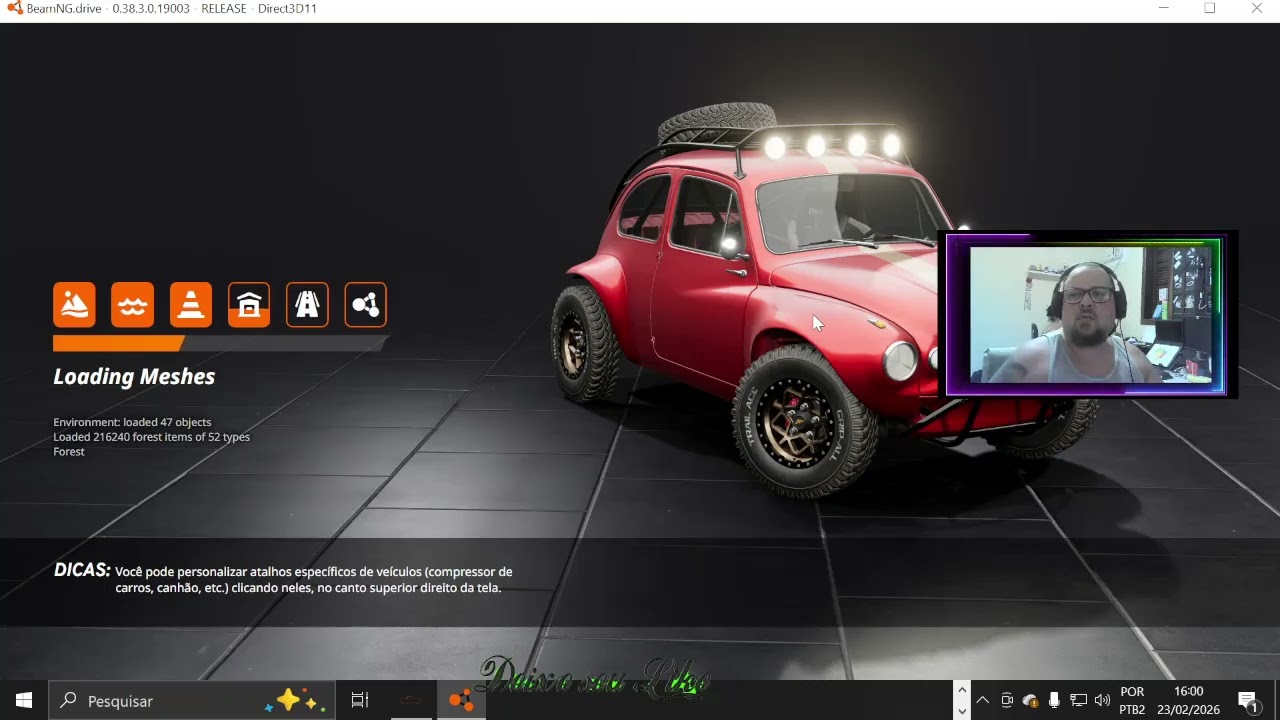The height and width of the screenshot is (720, 1280).
Task: Click the traffic cone loading stage icon
Action: pyautogui.click(x=190, y=305)
